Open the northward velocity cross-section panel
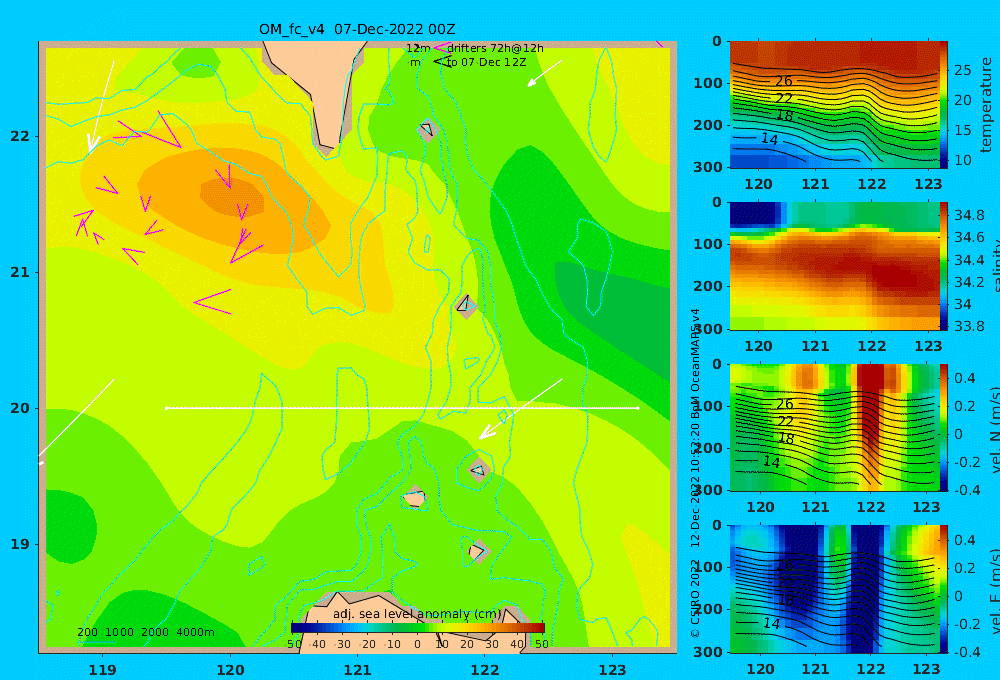The image size is (1000, 680). [835, 427]
